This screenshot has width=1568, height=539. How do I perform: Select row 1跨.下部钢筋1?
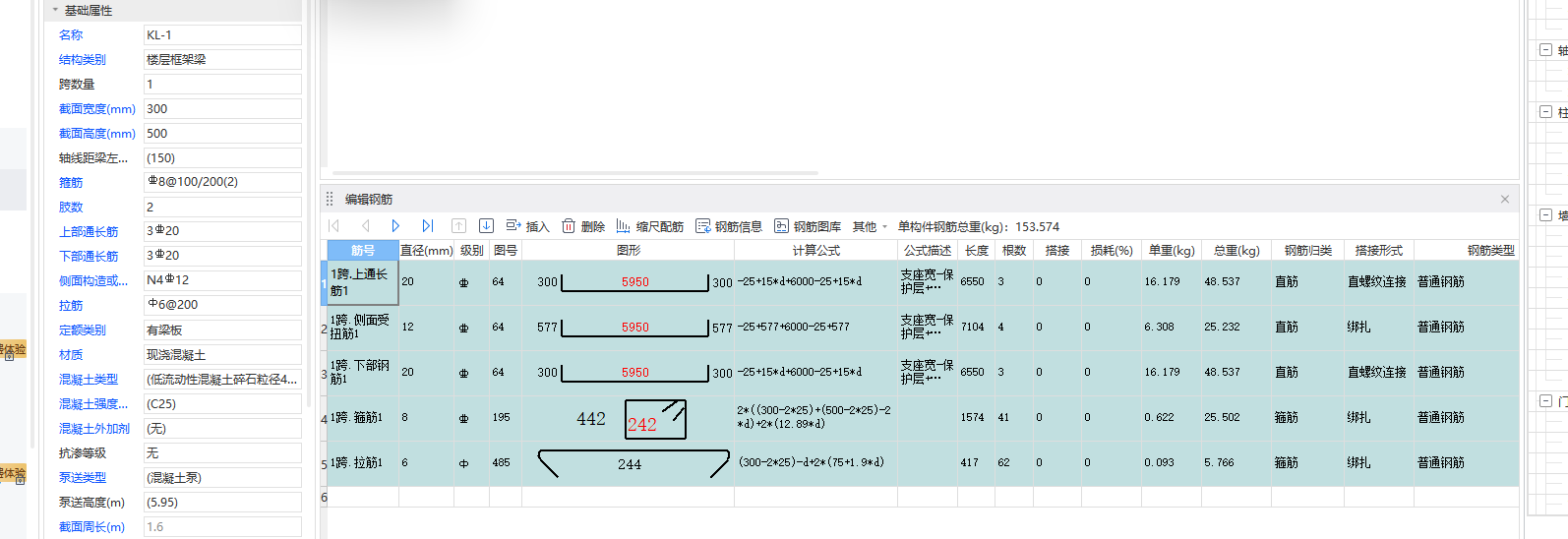pyautogui.click(x=361, y=373)
